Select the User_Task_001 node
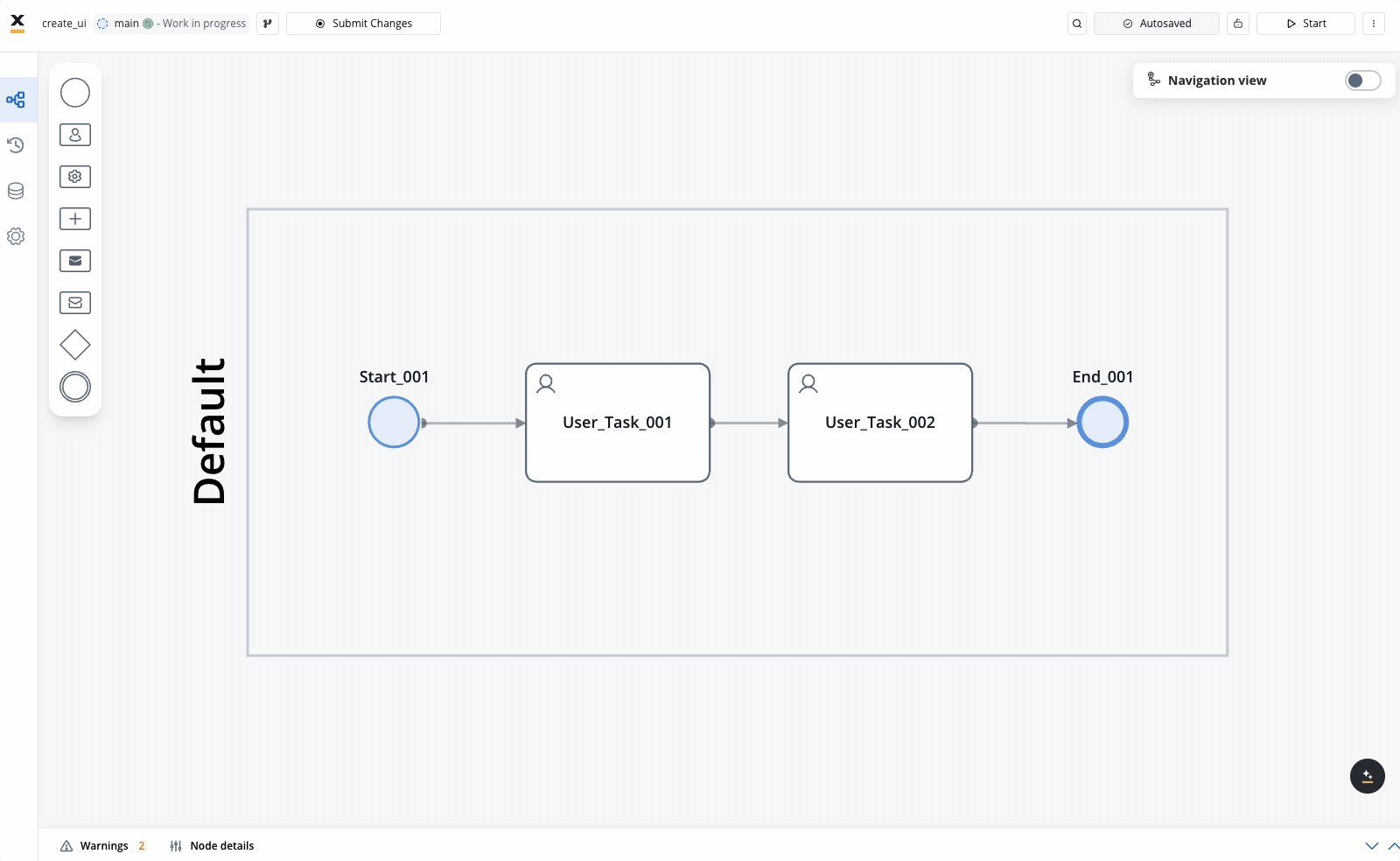 click(x=618, y=423)
